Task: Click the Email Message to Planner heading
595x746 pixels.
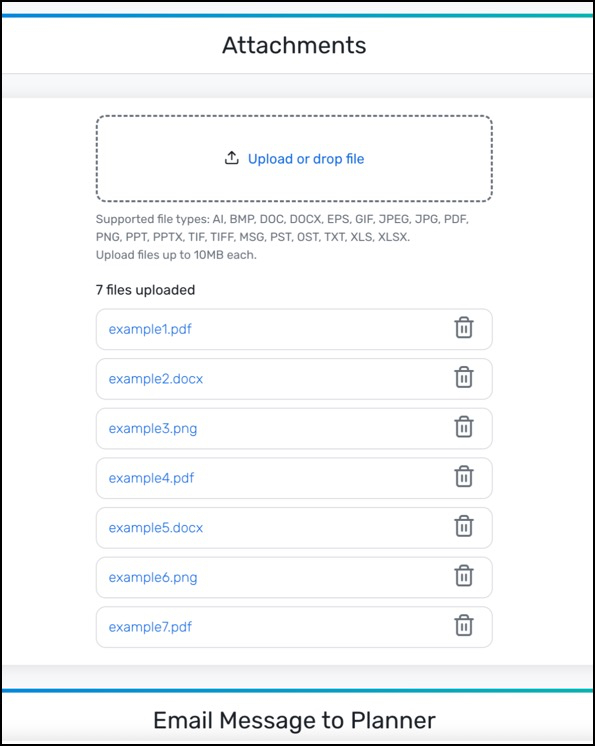Action: [x=294, y=720]
